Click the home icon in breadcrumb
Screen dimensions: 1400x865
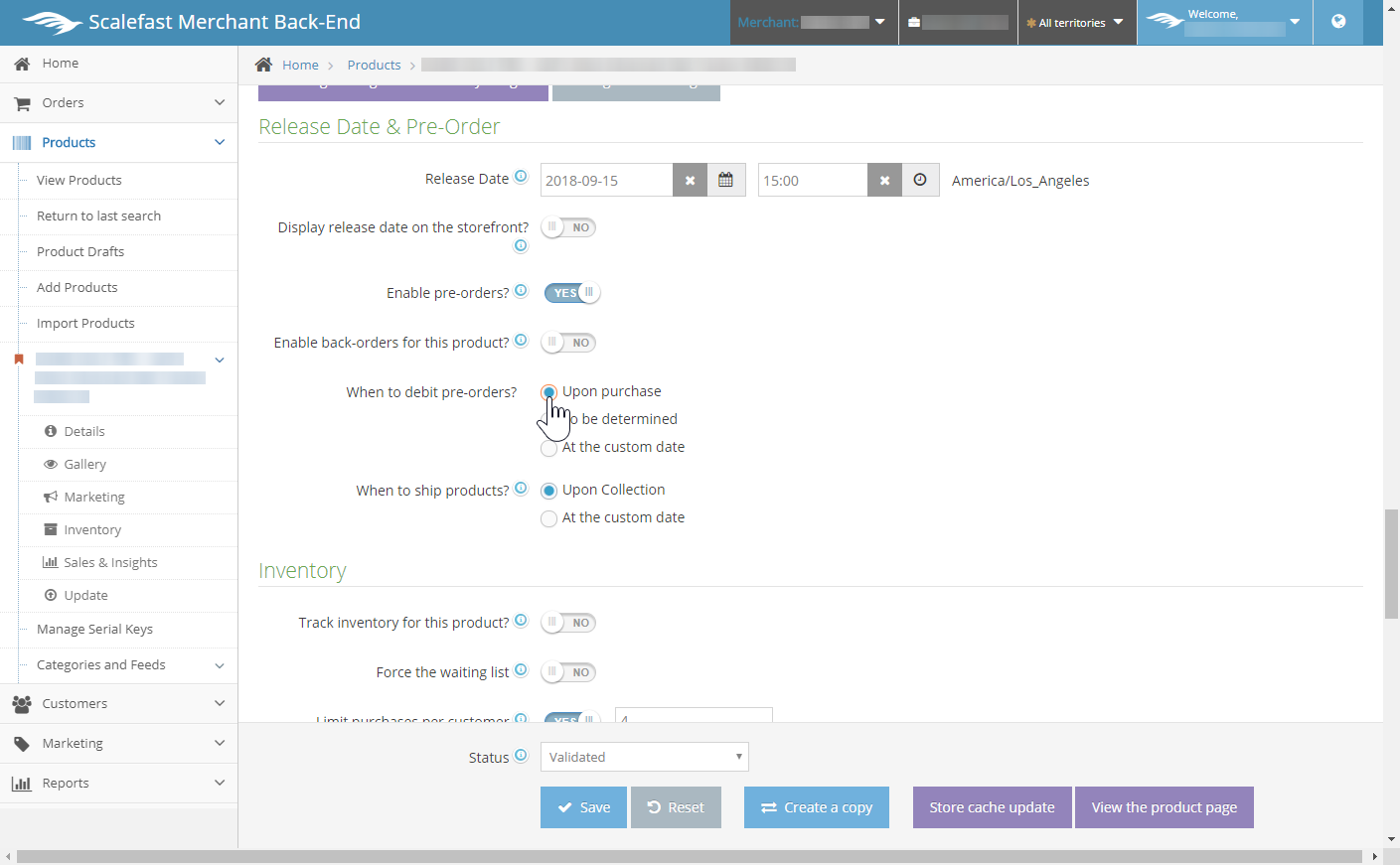(263, 65)
